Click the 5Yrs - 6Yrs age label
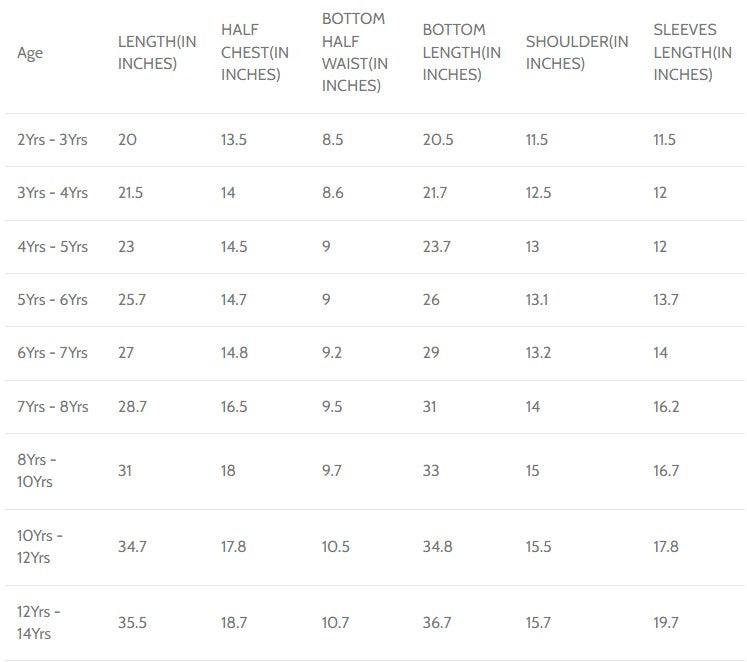747x662 pixels. (53, 300)
